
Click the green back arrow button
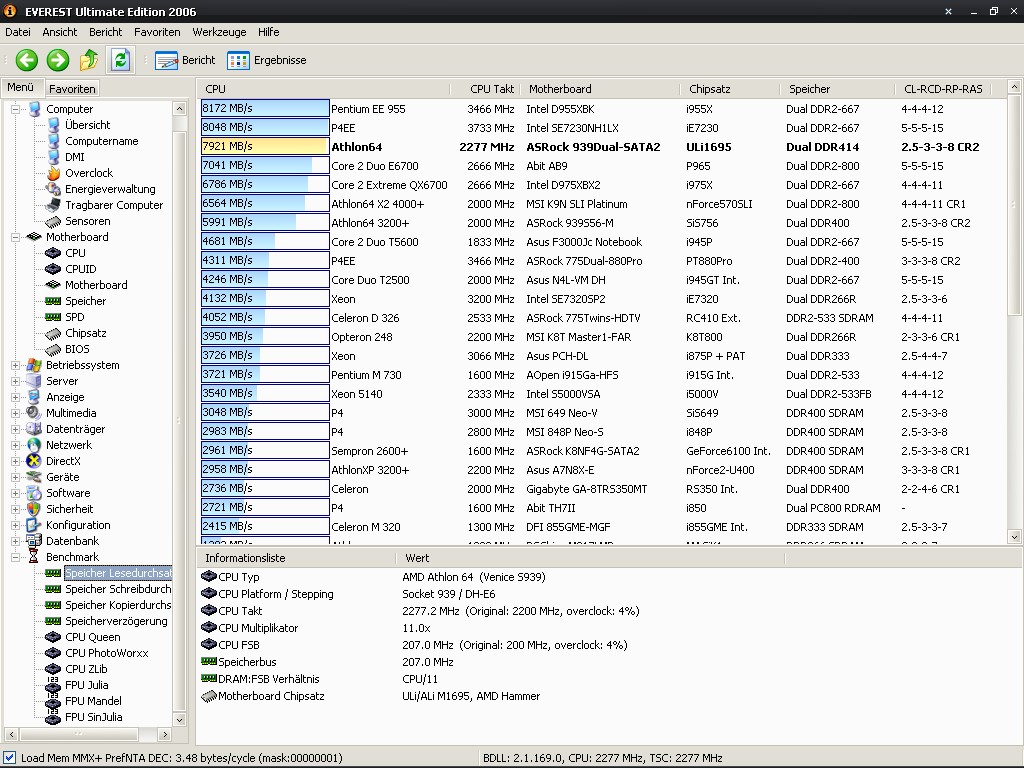[x=27, y=60]
